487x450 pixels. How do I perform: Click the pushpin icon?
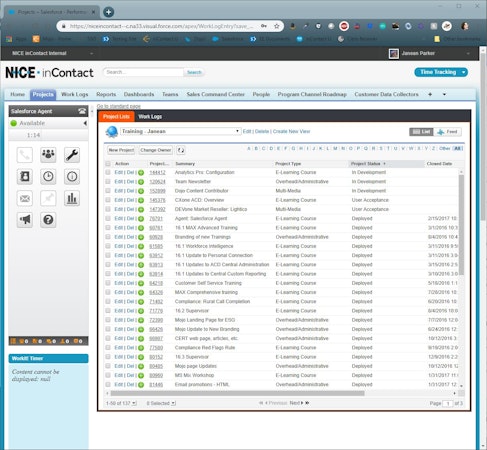click(x=48, y=198)
